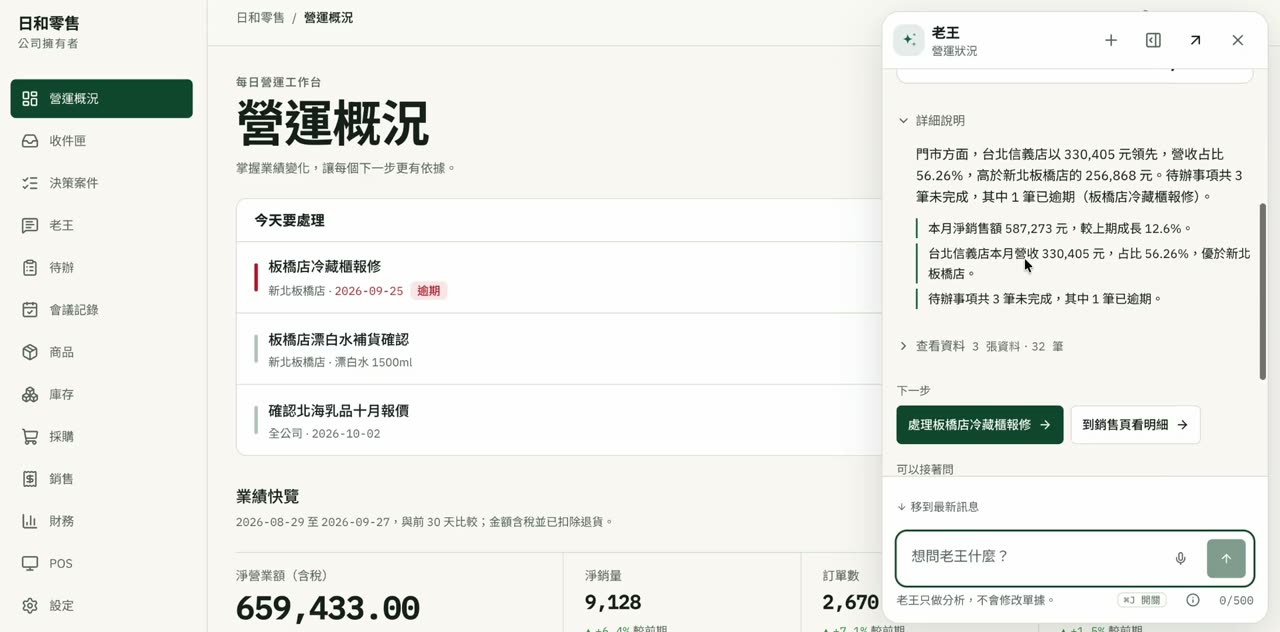Click the 待辦事項共 3 筆未完成 quote line
Viewport: 1280px width, 632px height.
pos(1045,298)
